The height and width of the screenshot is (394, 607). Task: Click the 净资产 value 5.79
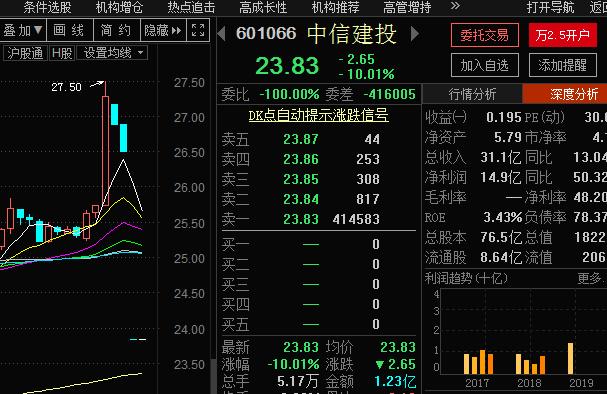508,137
